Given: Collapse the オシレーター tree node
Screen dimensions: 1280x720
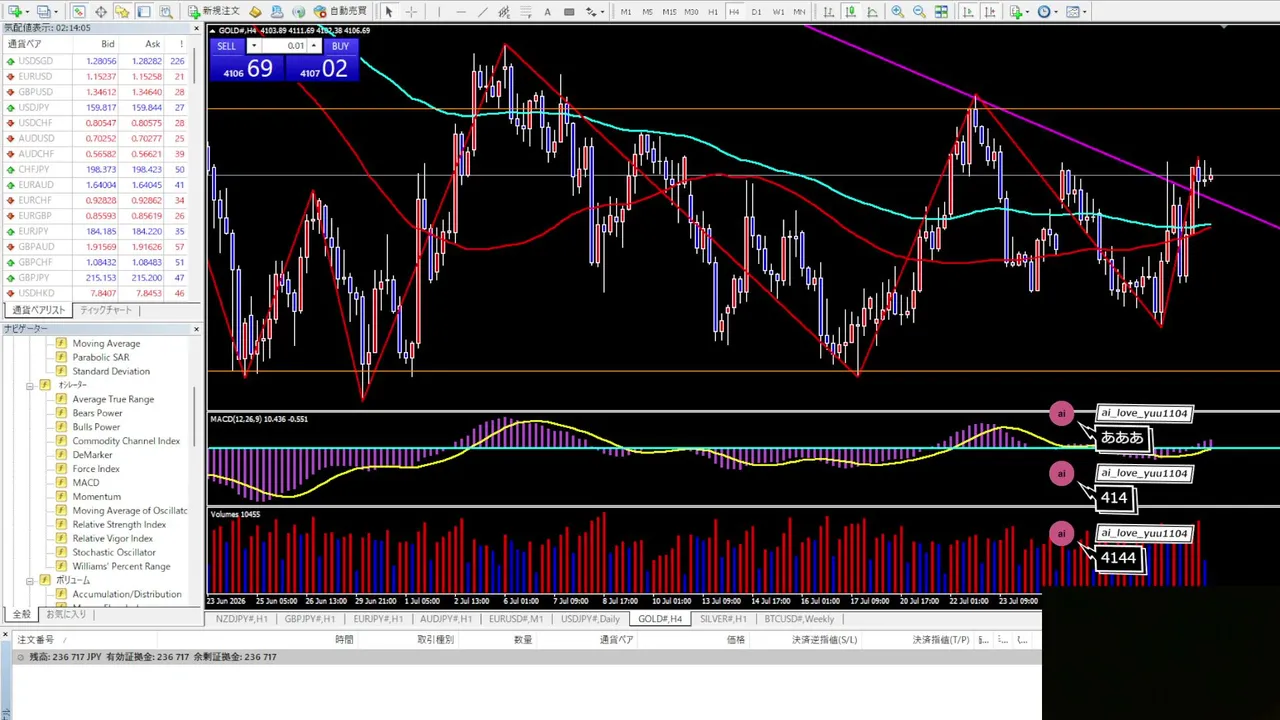Looking at the screenshot, I should point(30,385).
